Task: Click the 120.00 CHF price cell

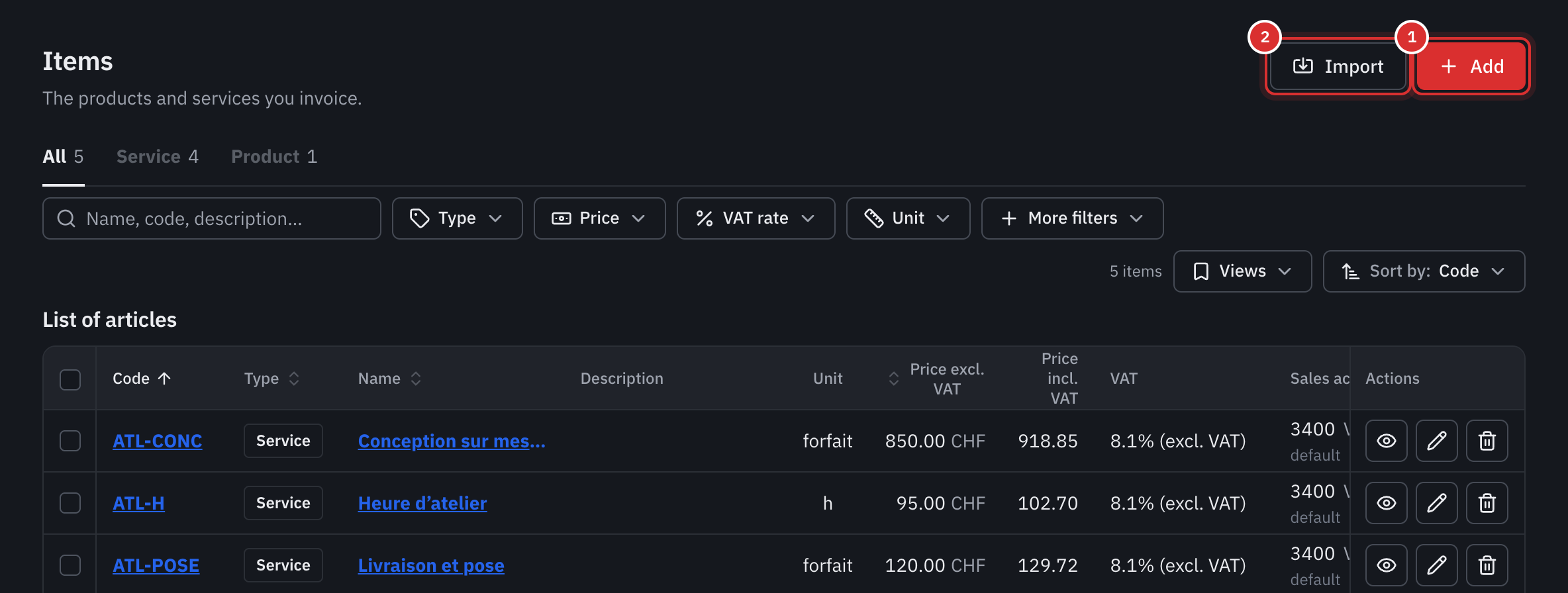Action: tap(935, 565)
